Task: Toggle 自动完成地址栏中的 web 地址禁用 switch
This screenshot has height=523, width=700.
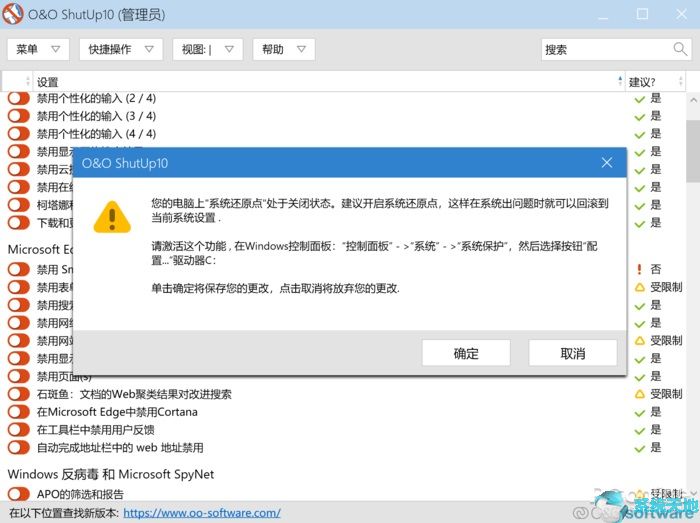Action: tap(19, 448)
